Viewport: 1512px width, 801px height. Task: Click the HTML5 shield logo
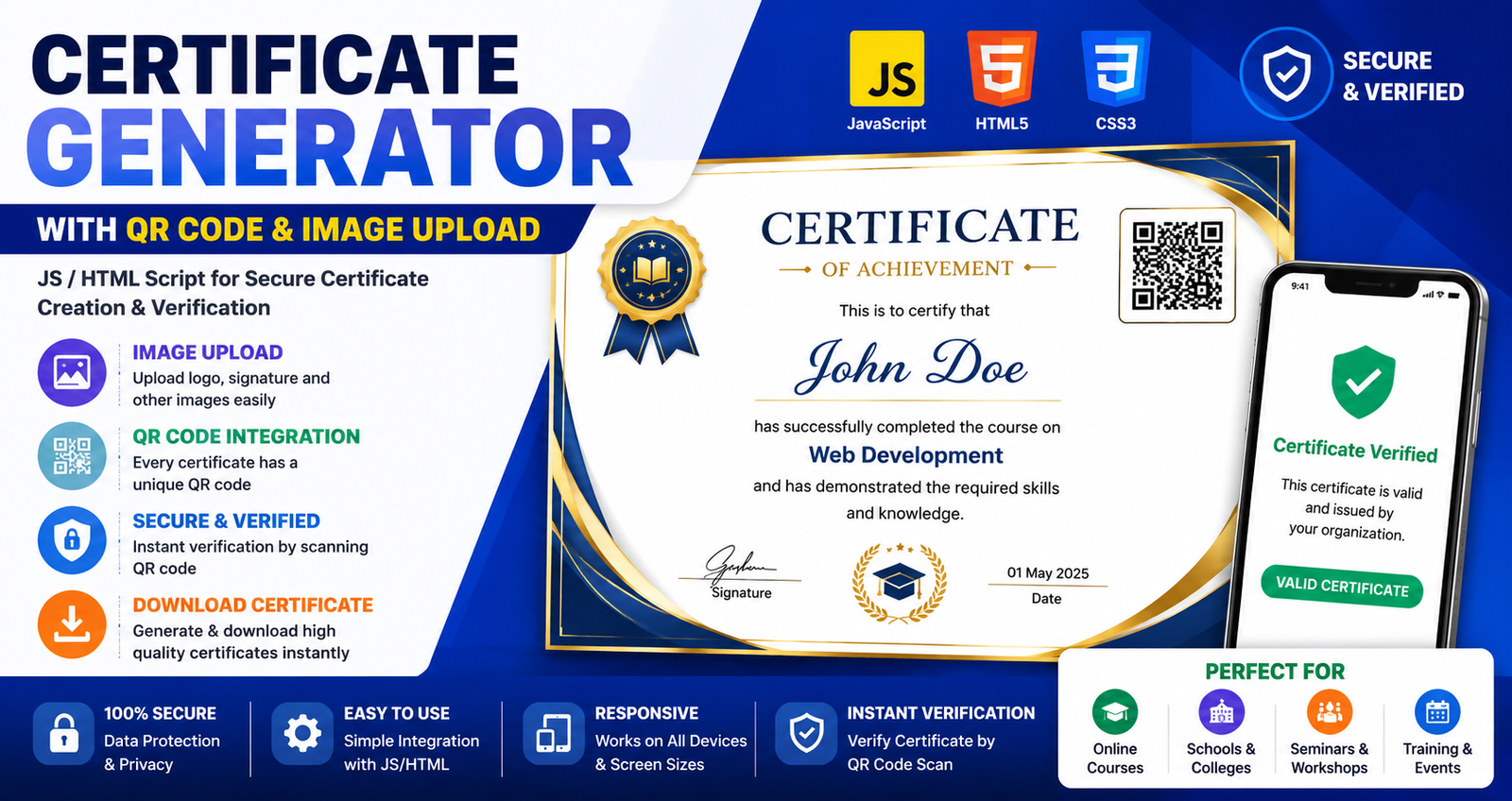pos(1002,68)
